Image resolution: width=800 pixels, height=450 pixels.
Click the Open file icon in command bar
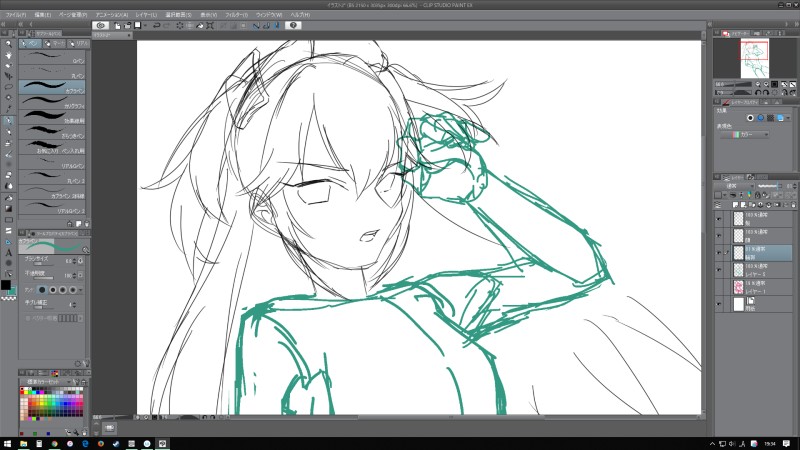[128, 25]
